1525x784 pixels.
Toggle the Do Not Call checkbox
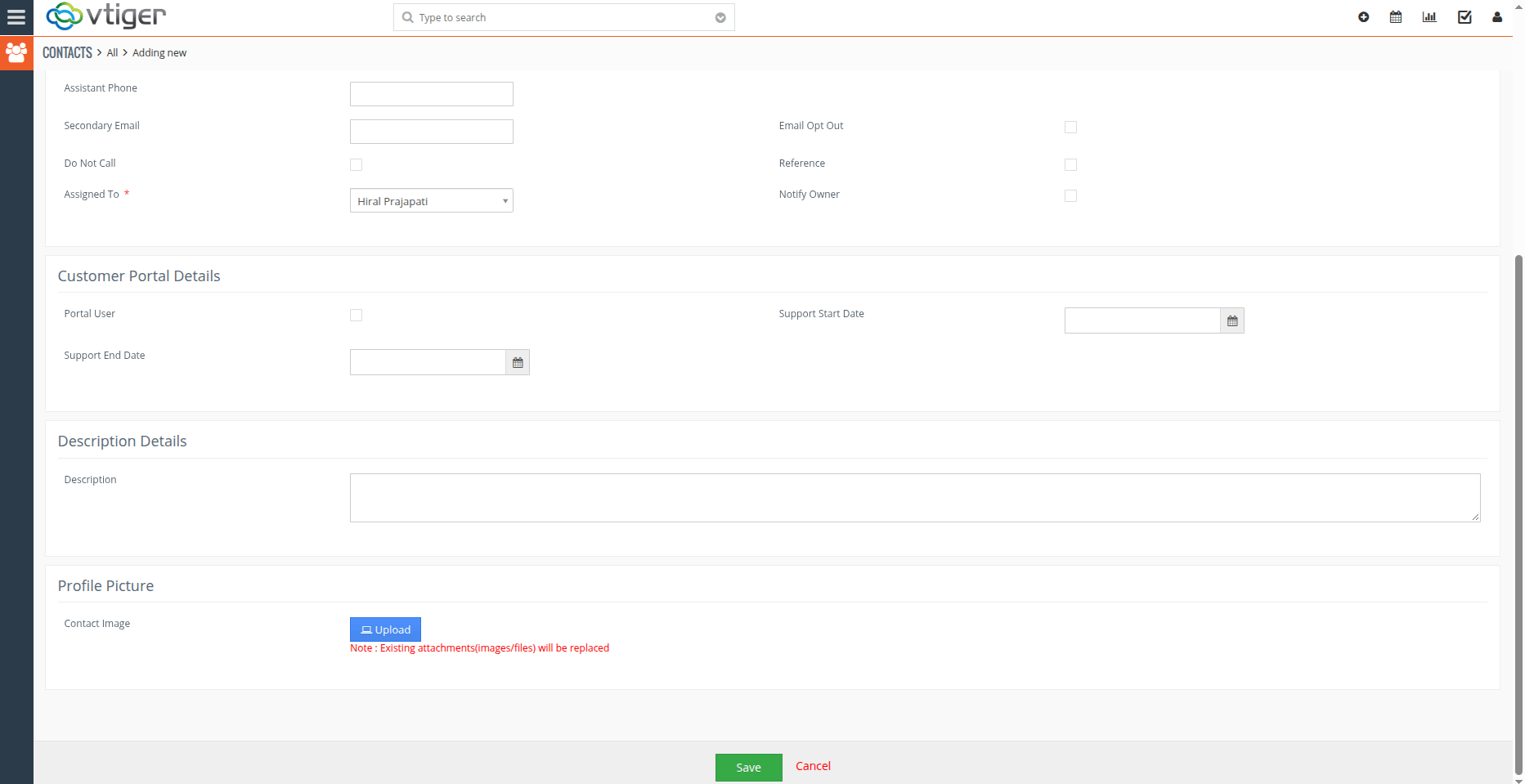[356, 164]
